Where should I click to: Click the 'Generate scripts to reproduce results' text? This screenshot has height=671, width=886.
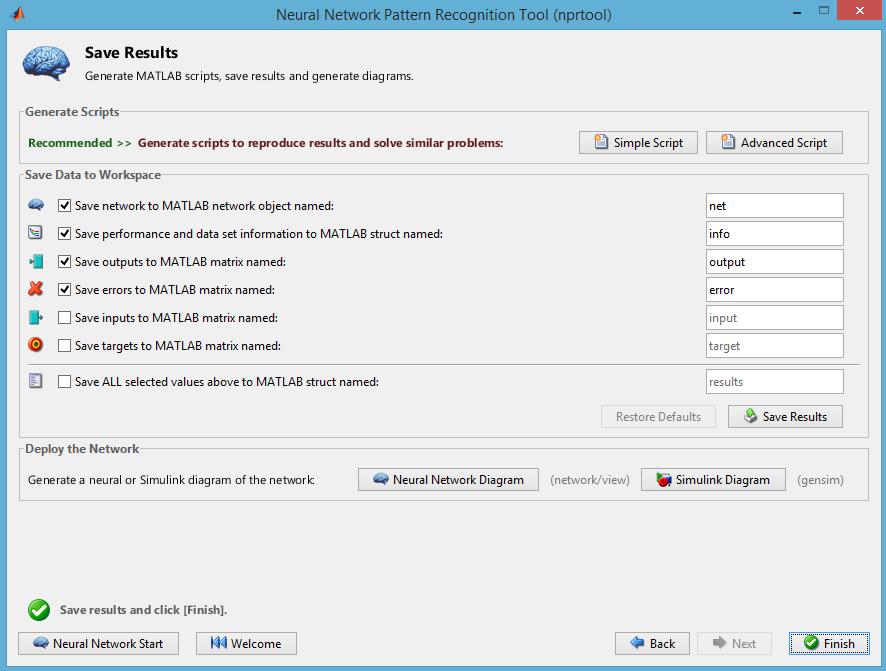(x=320, y=143)
